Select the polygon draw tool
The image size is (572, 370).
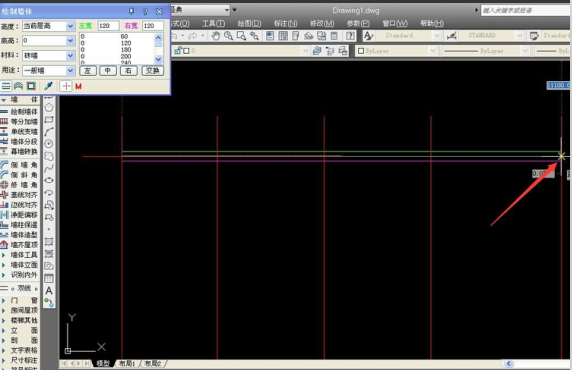(x=49, y=108)
